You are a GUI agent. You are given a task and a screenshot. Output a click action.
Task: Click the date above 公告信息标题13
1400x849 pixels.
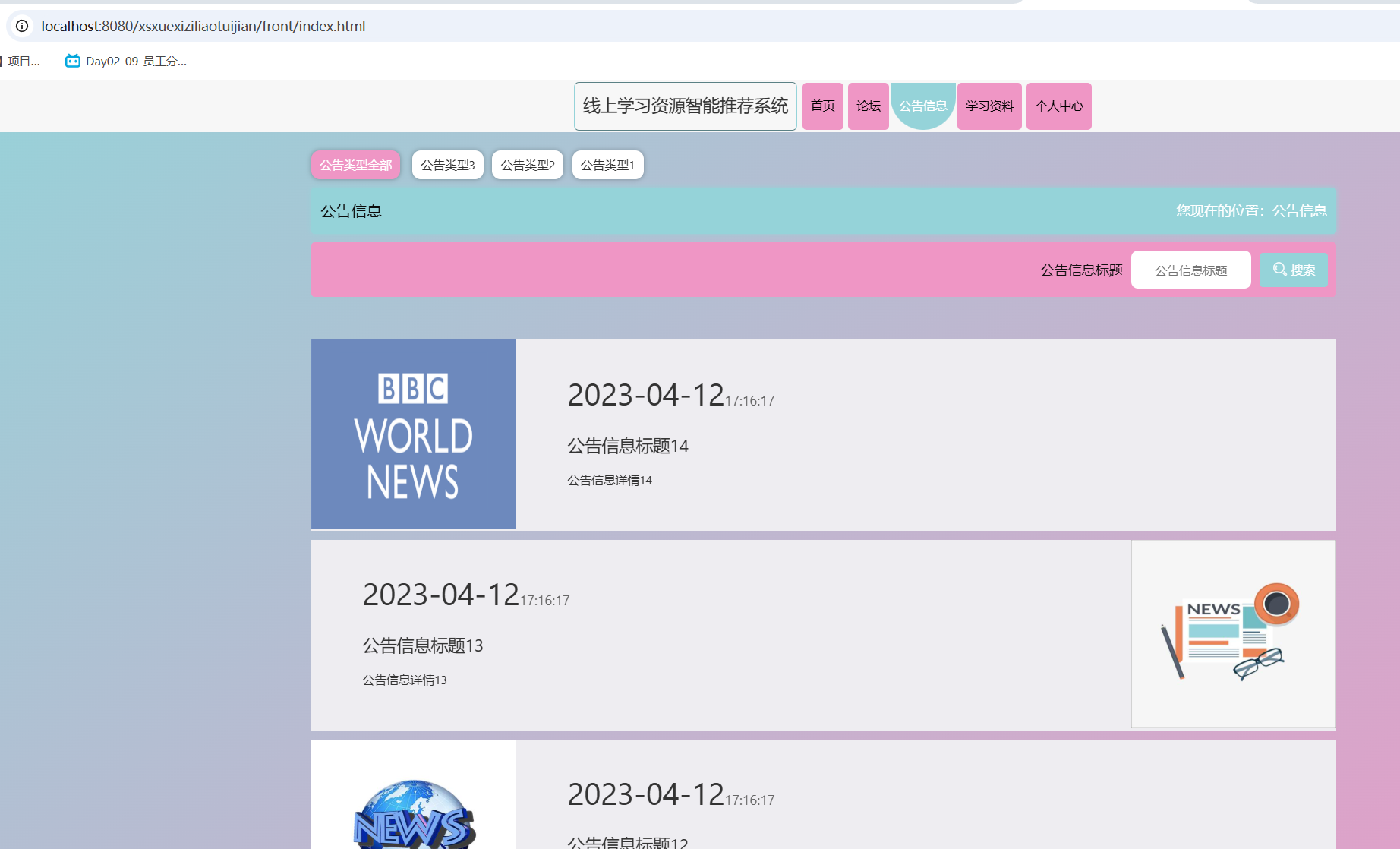[x=466, y=595]
